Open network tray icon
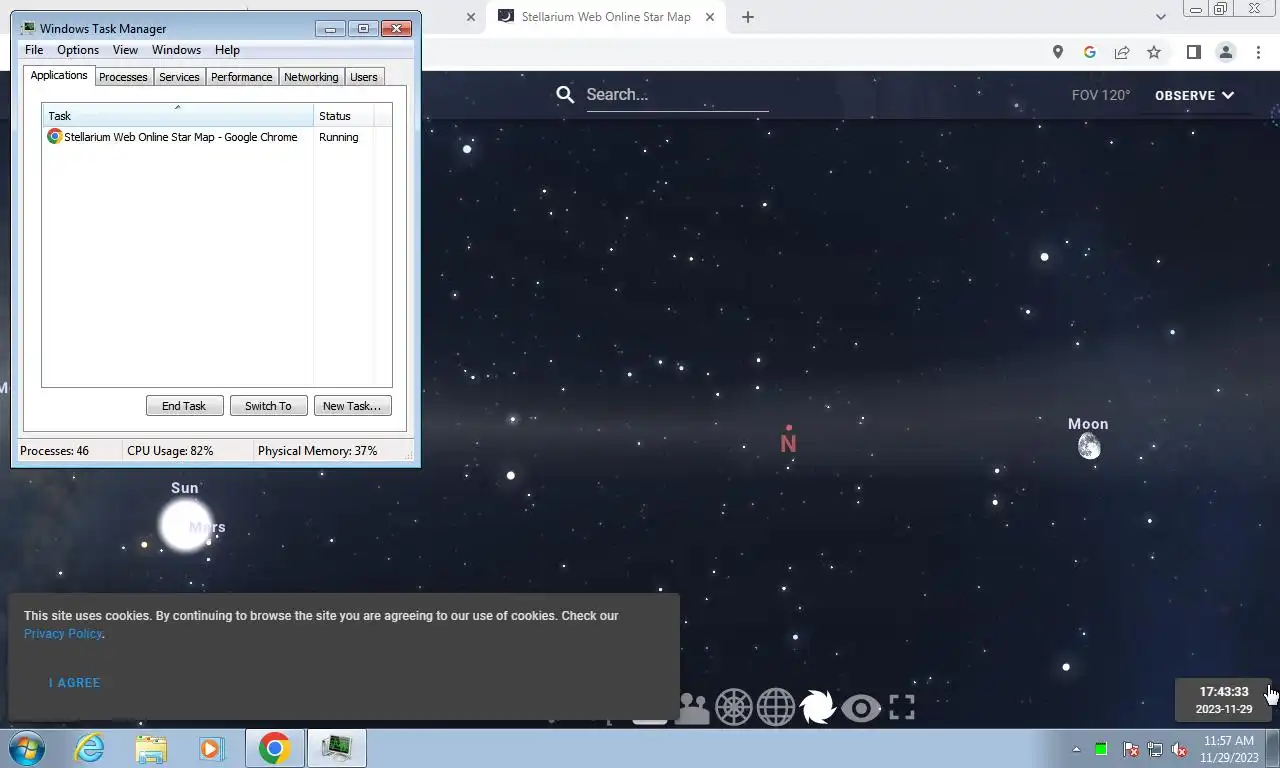 pos(1155,749)
